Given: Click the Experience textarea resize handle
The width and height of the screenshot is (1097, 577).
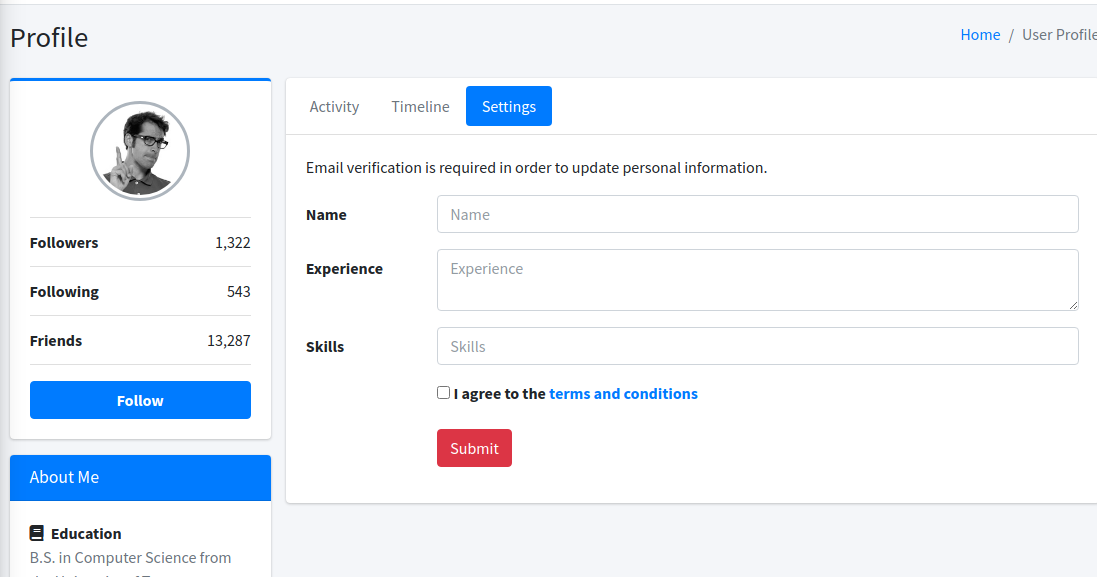Looking at the screenshot, I should (x=1073, y=305).
